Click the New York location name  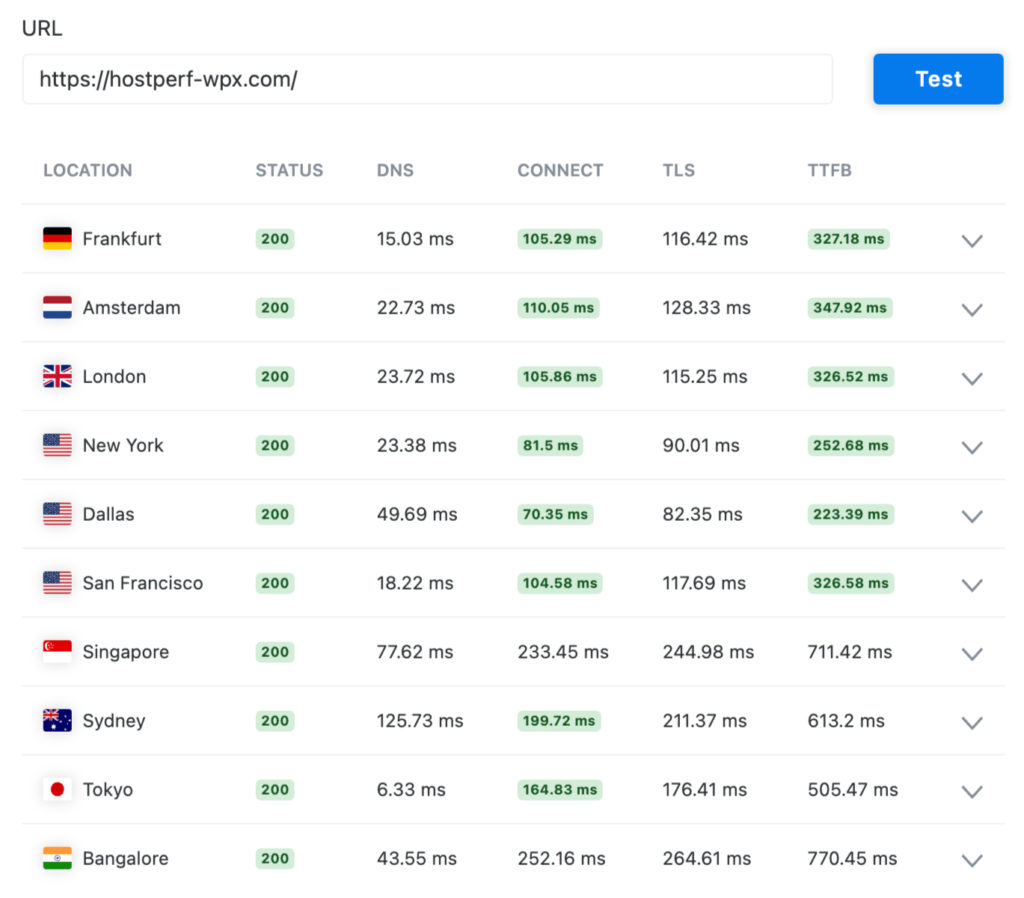pyautogui.click(x=123, y=445)
